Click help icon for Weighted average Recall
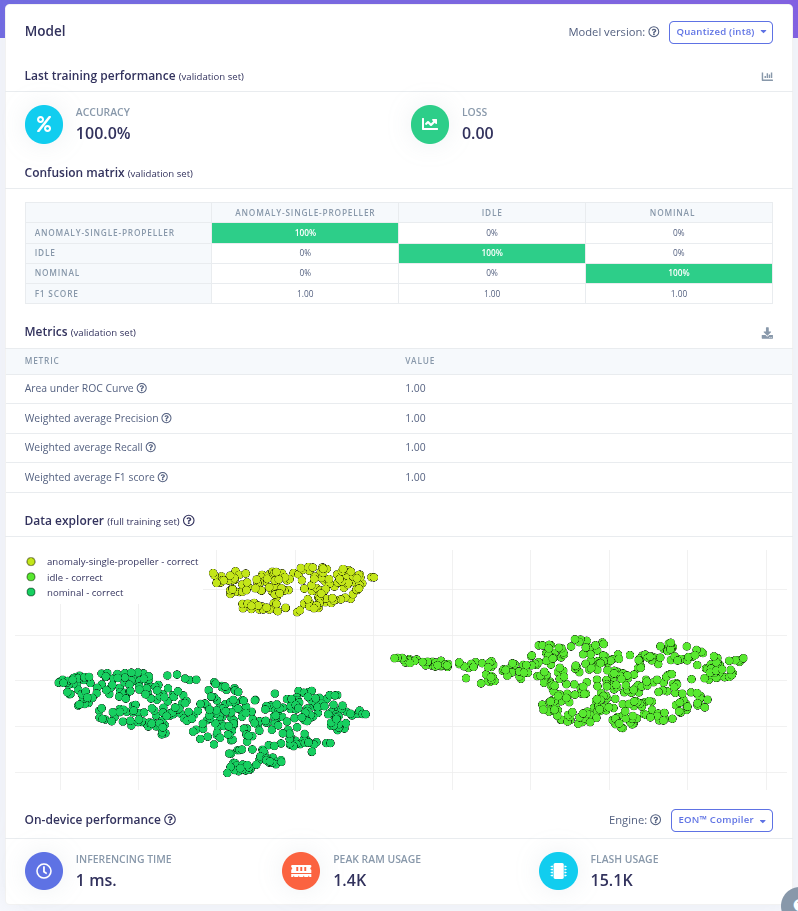Image resolution: width=798 pixels, height=911 pixels. pyautogui.click(x=151, y=447)
